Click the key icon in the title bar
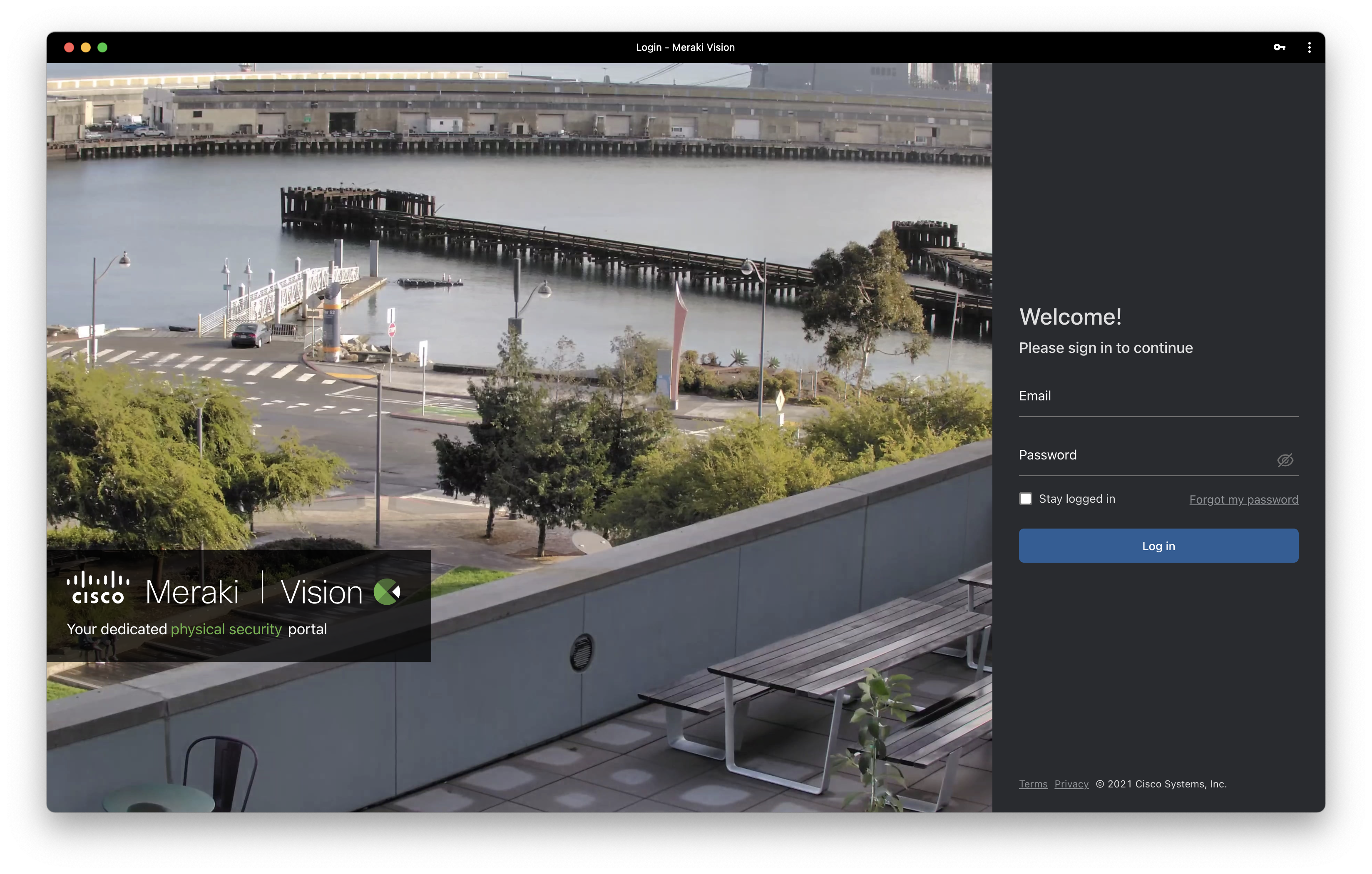Screen dimensions: 1372x874 (x=1279, y=47)
